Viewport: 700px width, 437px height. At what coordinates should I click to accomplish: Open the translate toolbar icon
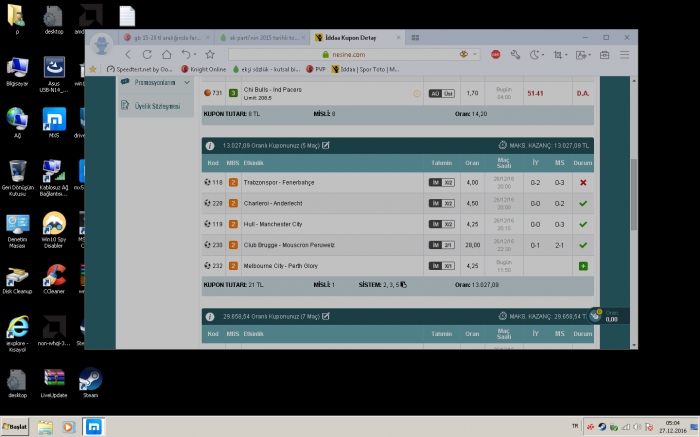[581, 54]
